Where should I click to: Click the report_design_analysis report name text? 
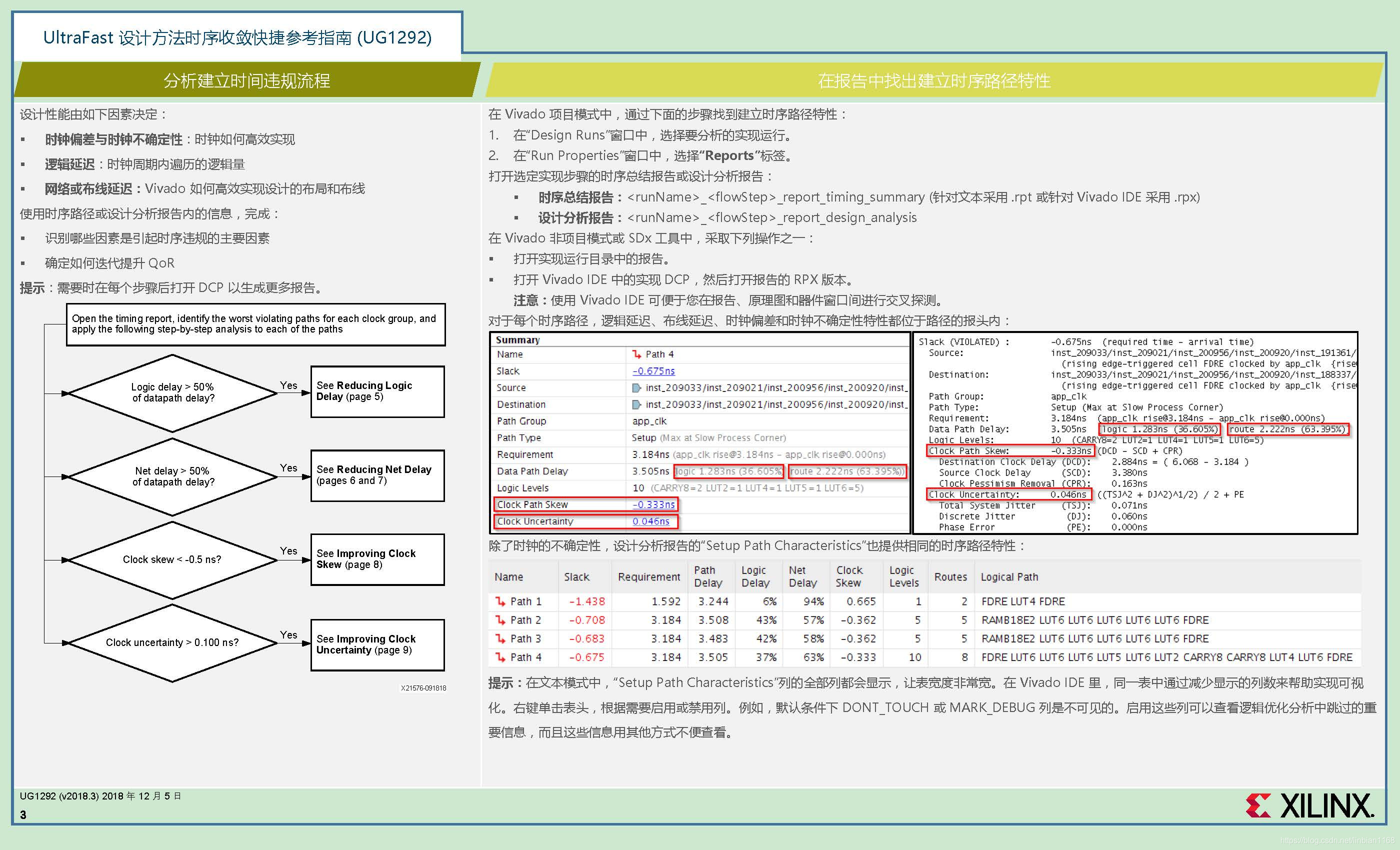(772, 217)
